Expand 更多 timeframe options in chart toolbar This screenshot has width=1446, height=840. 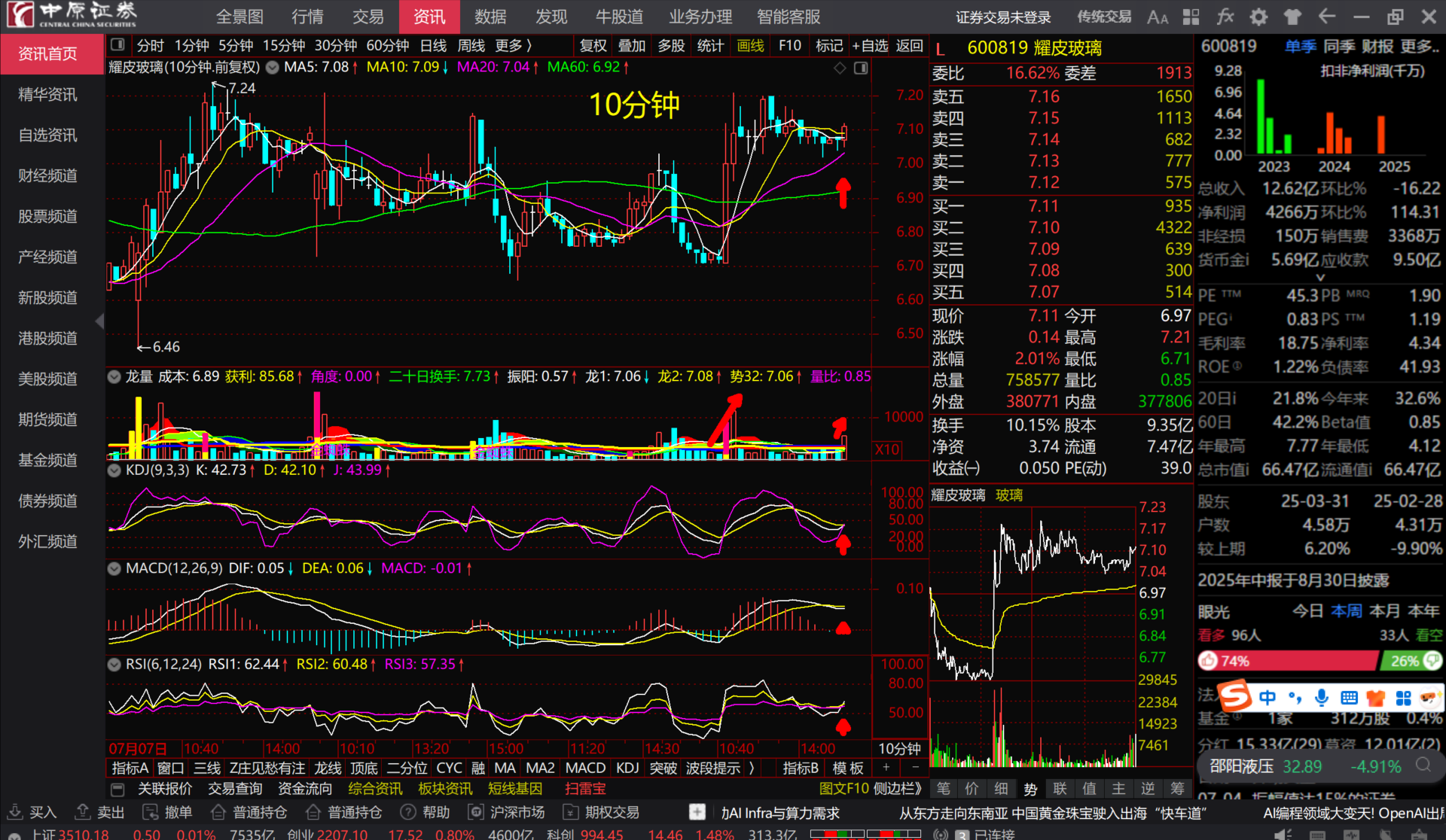(514, 46)
